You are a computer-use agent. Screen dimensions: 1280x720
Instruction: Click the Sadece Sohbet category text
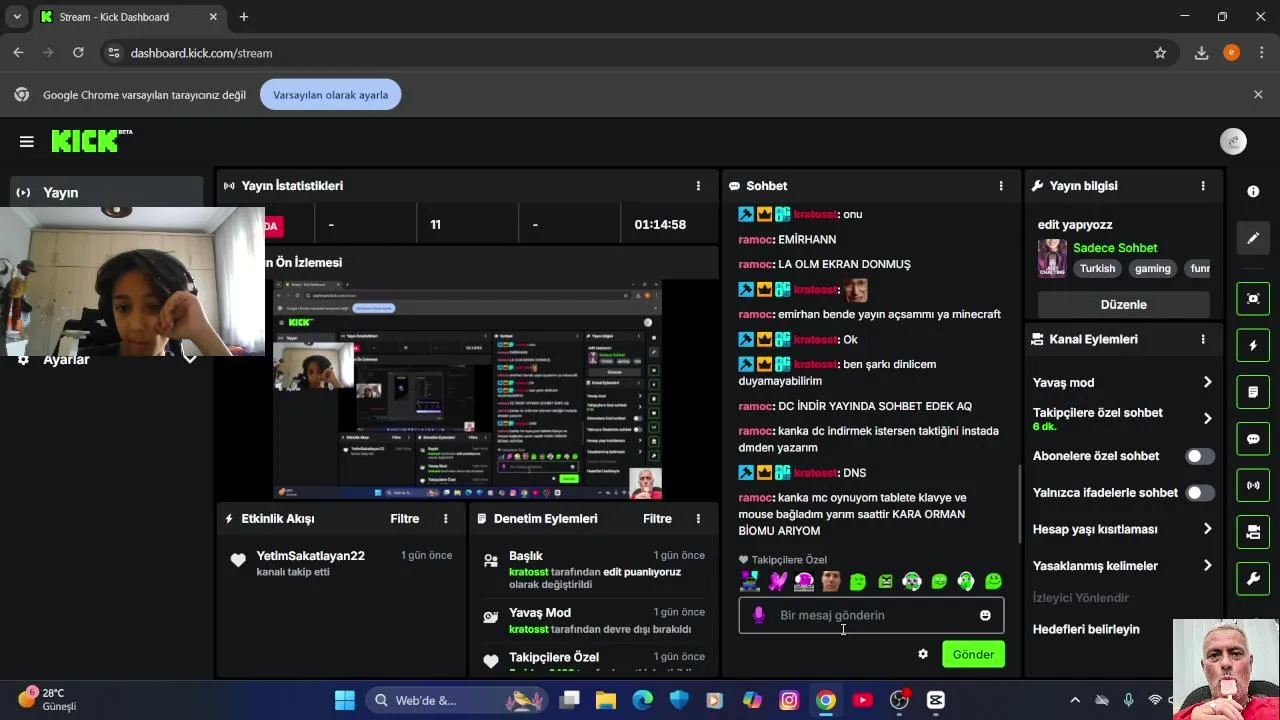1115,248
